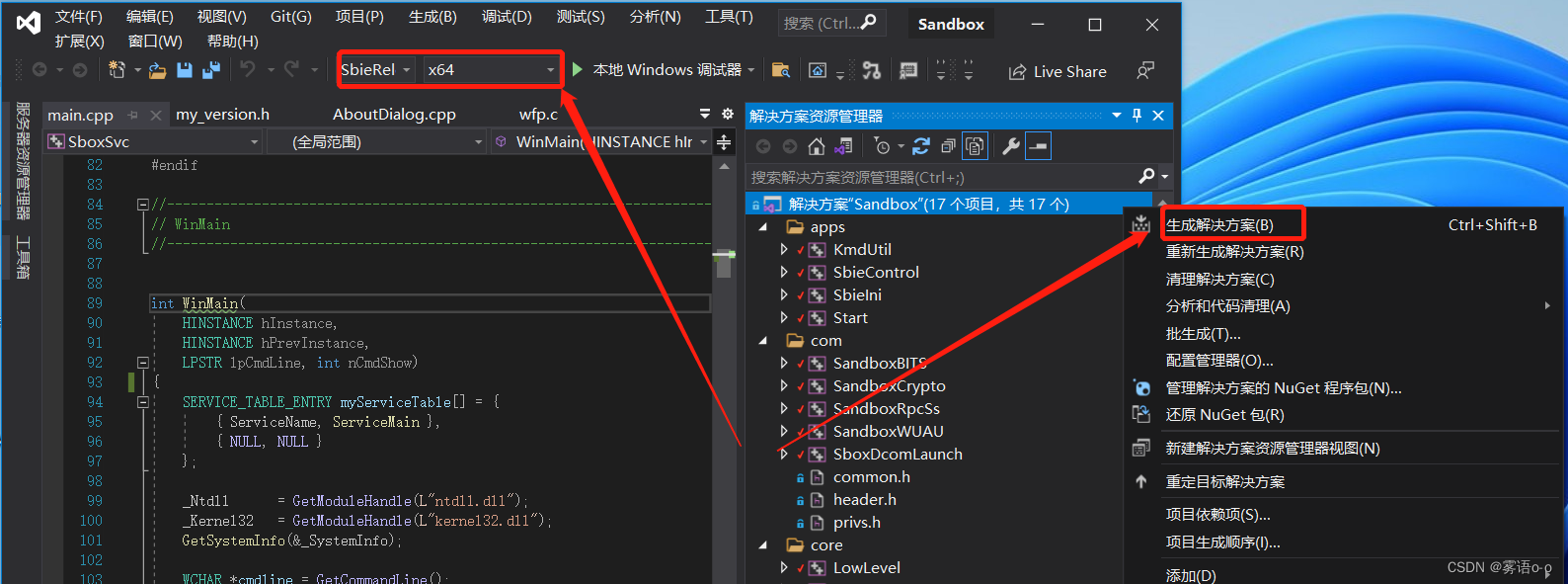1568x584 pixels.
Task: Click the Pending Changes Filter clock icon
Action: (883, 147)
